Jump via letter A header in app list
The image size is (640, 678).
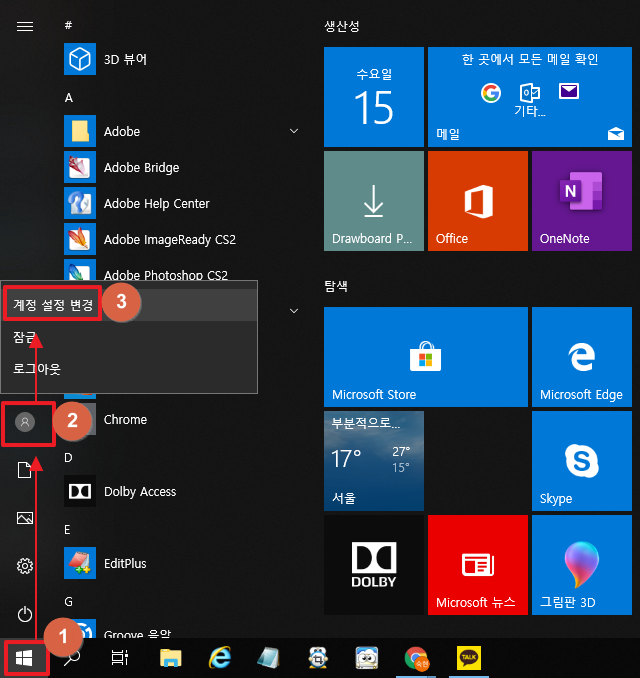point(68,98)
